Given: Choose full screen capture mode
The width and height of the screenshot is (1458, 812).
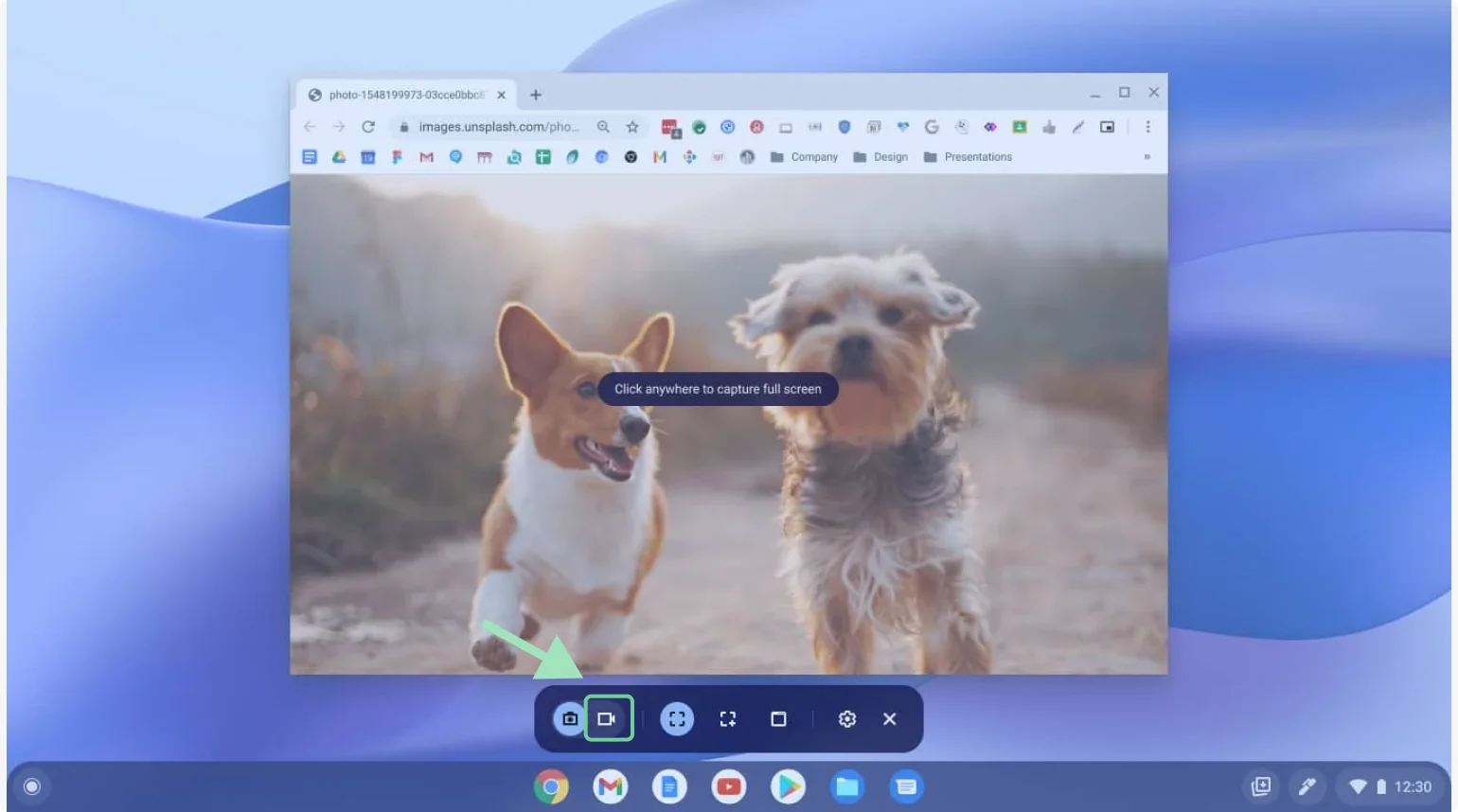Looking at the screenshot, I should click(x=676, y=718).
